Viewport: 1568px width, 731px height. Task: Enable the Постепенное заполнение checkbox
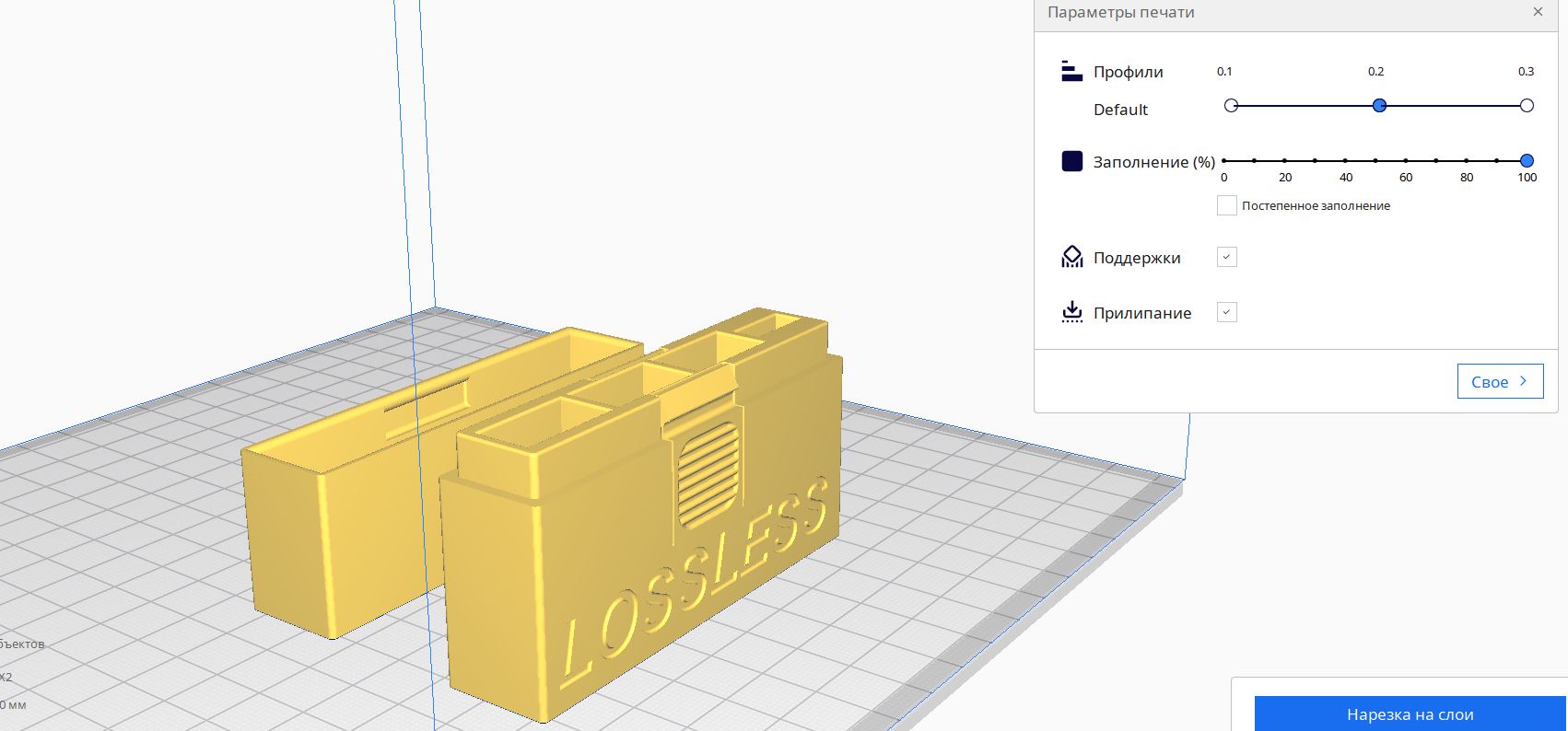1226,205
